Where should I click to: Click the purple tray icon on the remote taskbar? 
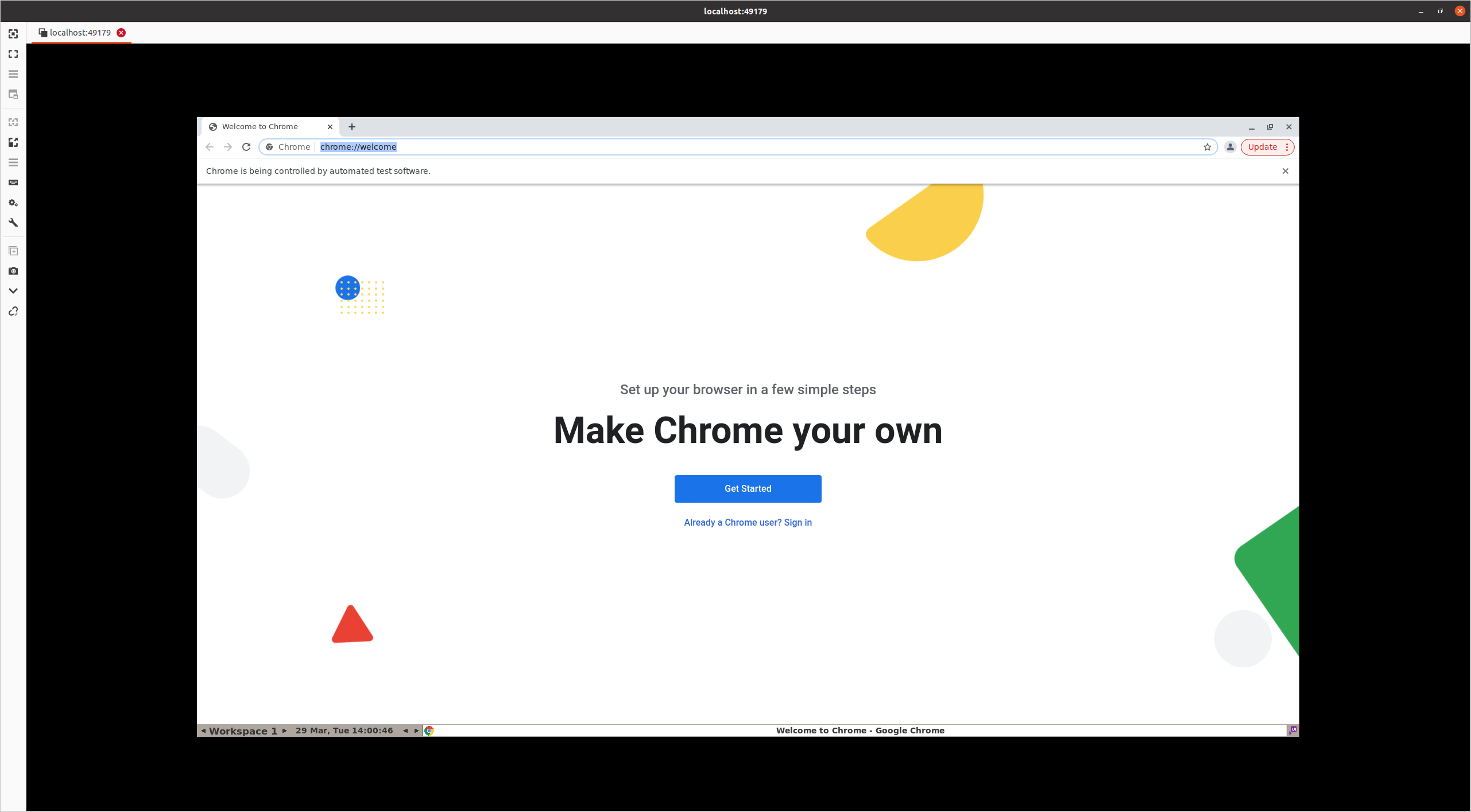click(x=1293, y=731)
